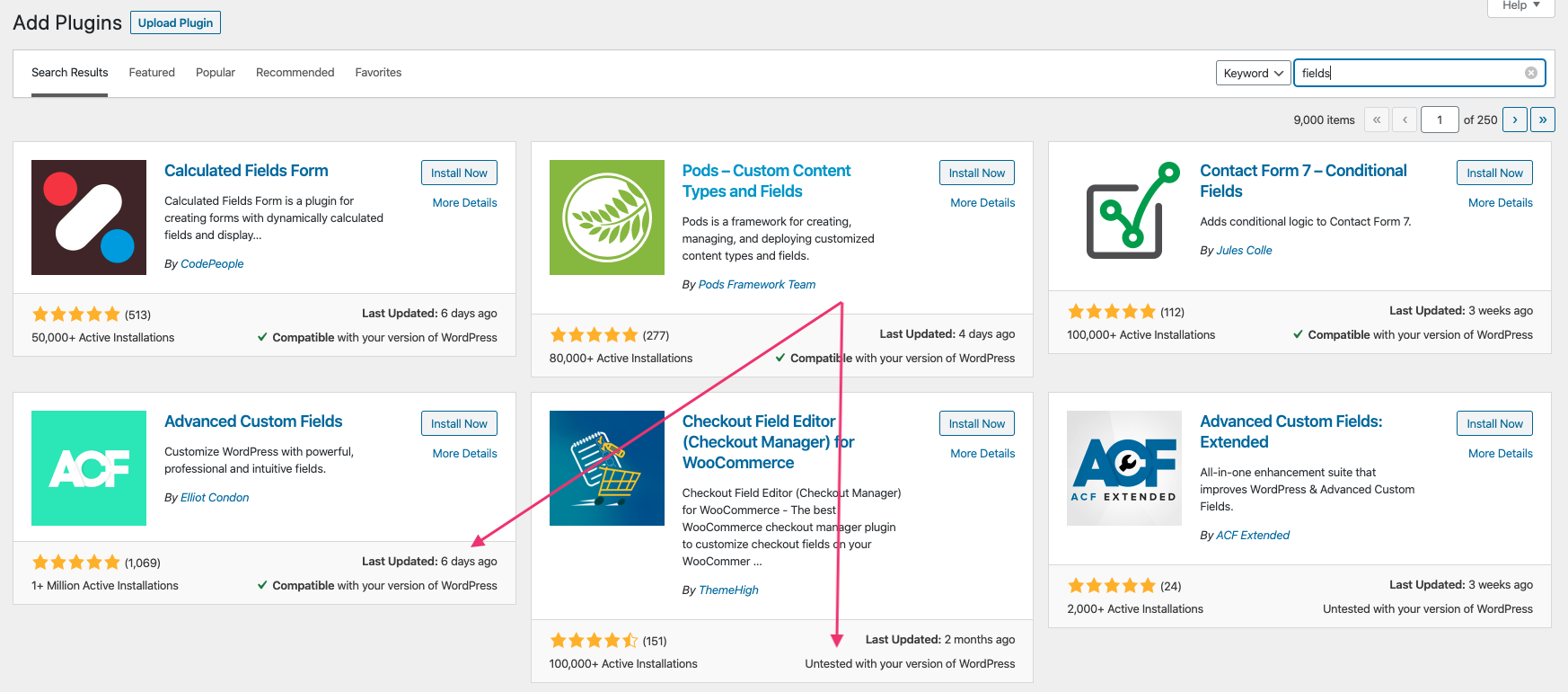The image size is (1568, 692).
Task: Open author Elliot Condon link
Action: tap(215, 498)
